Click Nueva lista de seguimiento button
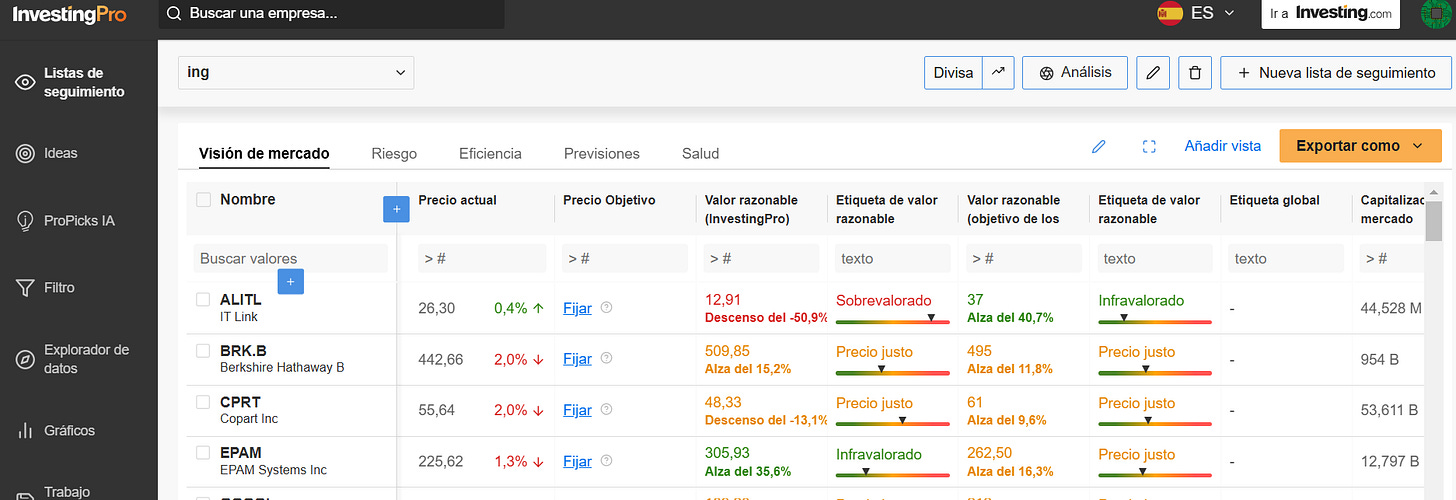This screenshot has width=1456, height=500. pyautogui.click(x=1335, y=72)
